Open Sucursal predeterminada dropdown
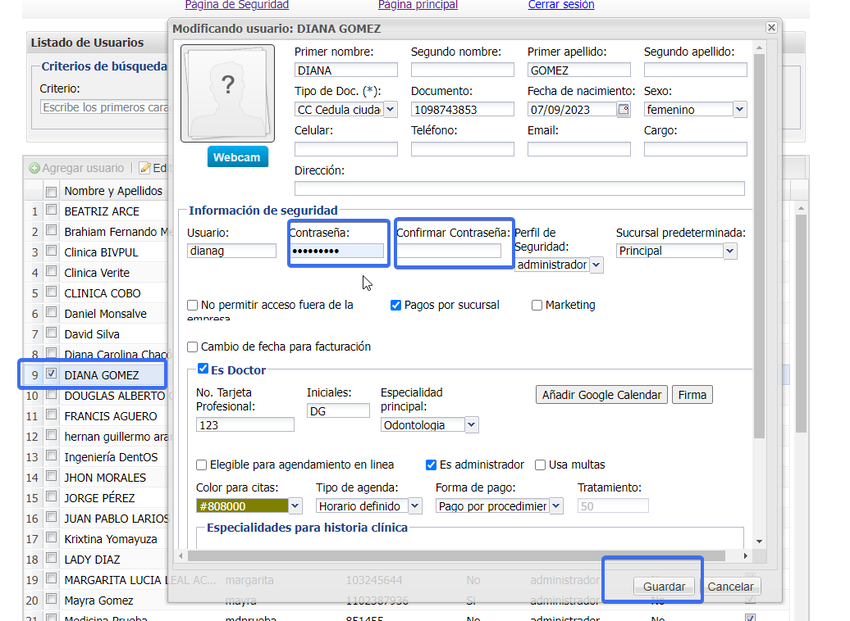The image size is (850, 621). (x=730, y=251)
